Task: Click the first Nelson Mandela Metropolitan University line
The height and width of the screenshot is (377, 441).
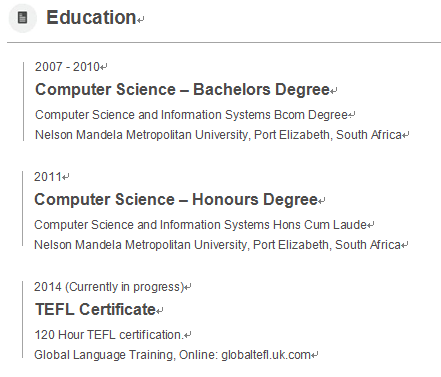Action: click(x=218, y=135)
